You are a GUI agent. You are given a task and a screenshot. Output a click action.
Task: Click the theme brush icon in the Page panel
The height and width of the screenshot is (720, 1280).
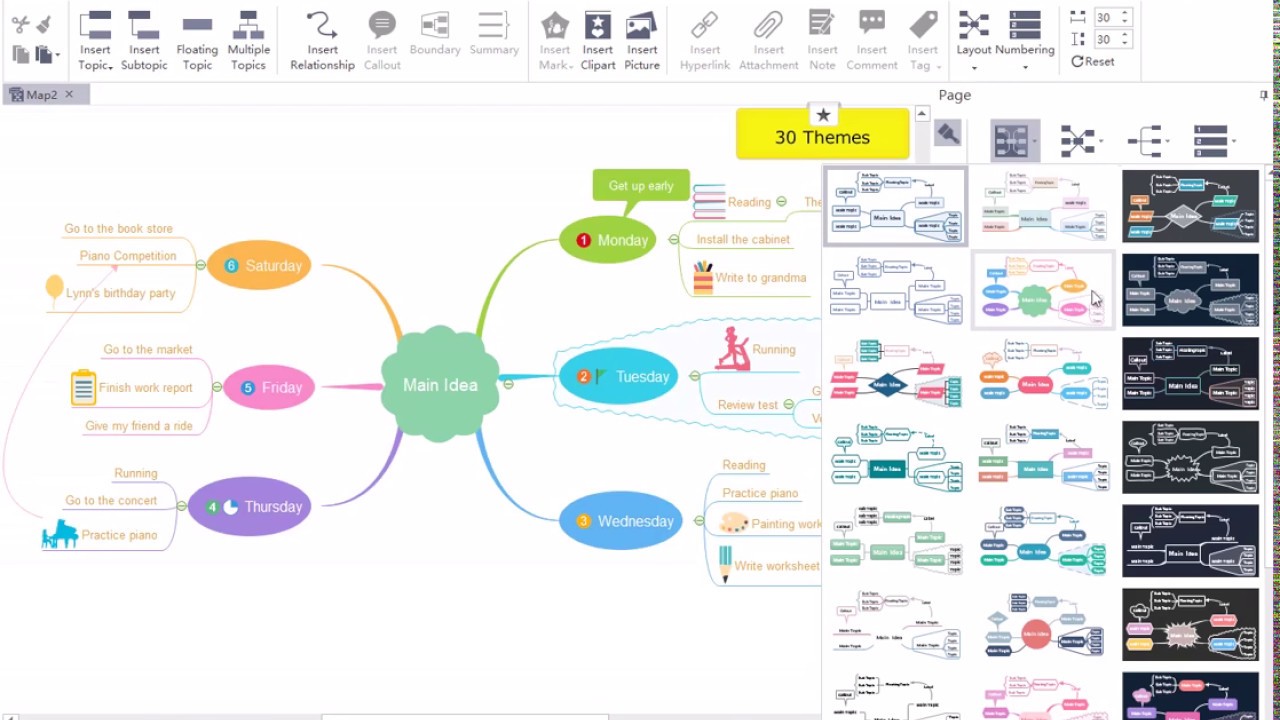pos(947,133)
